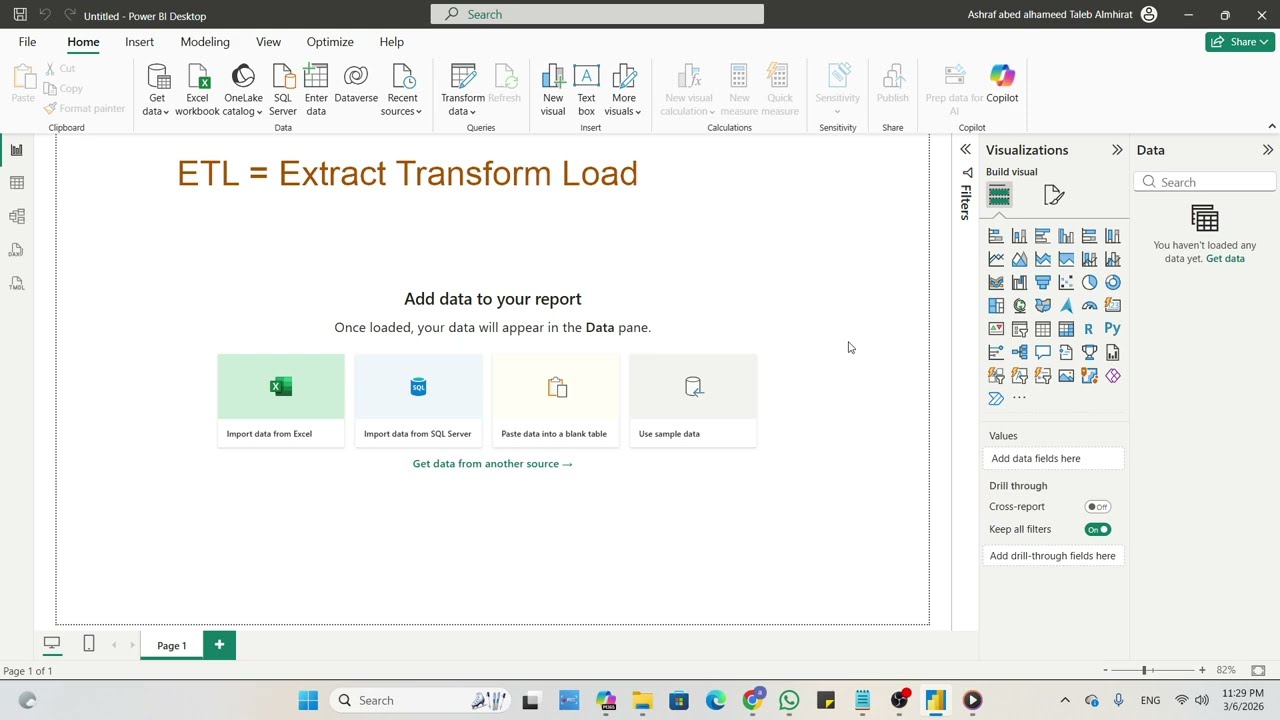Open TMDL view in left sidebar
The image size is (1280, 720).
tap(17, 284)
